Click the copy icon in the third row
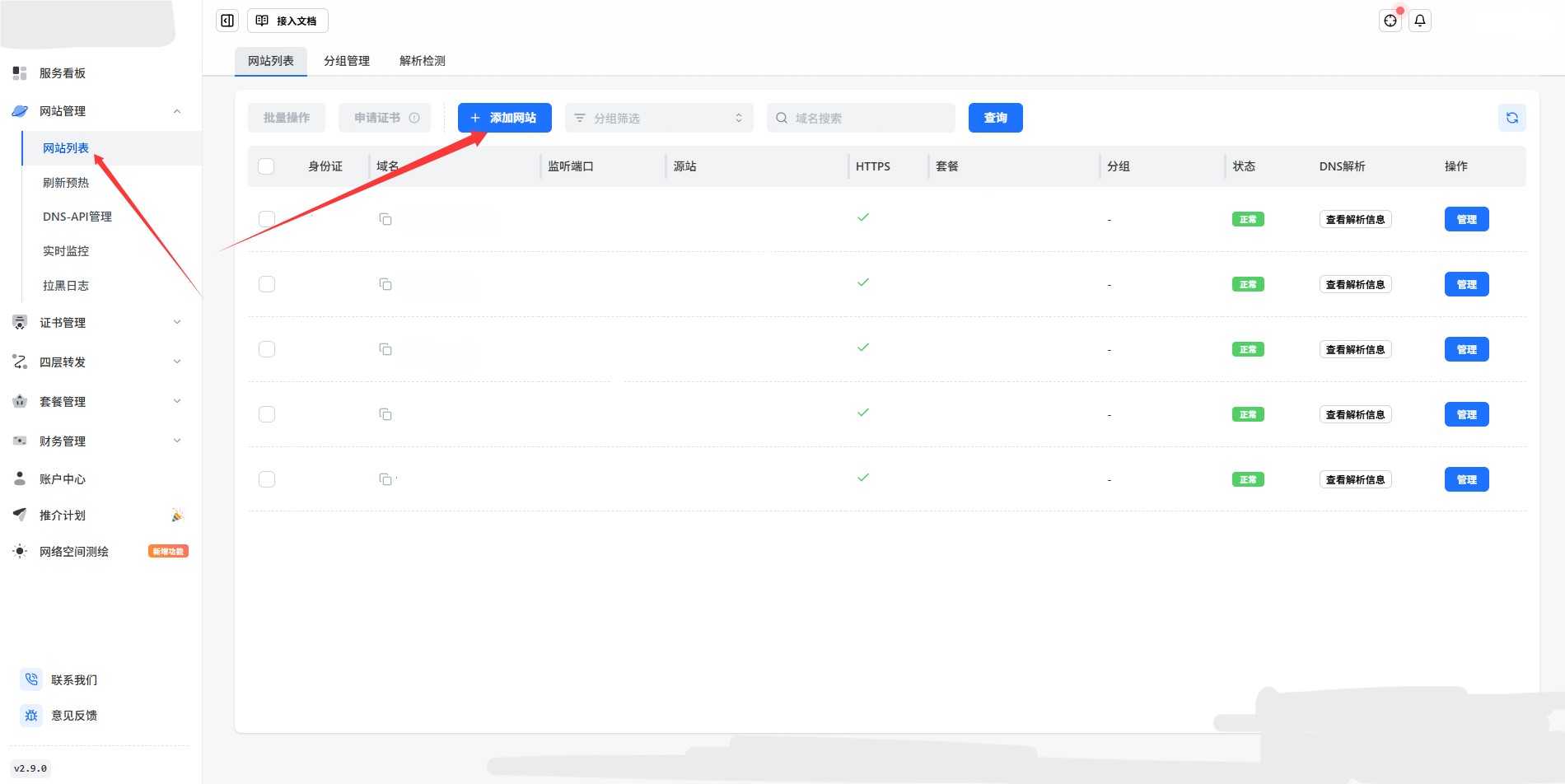 (385, 349)
